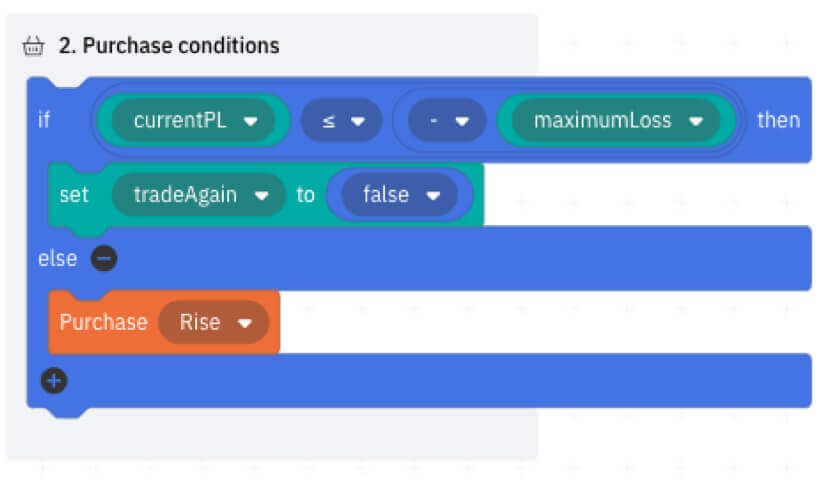828x480 pixels.
Task: Click the "then" label of the if block
Action: click(x=777, y=121)
